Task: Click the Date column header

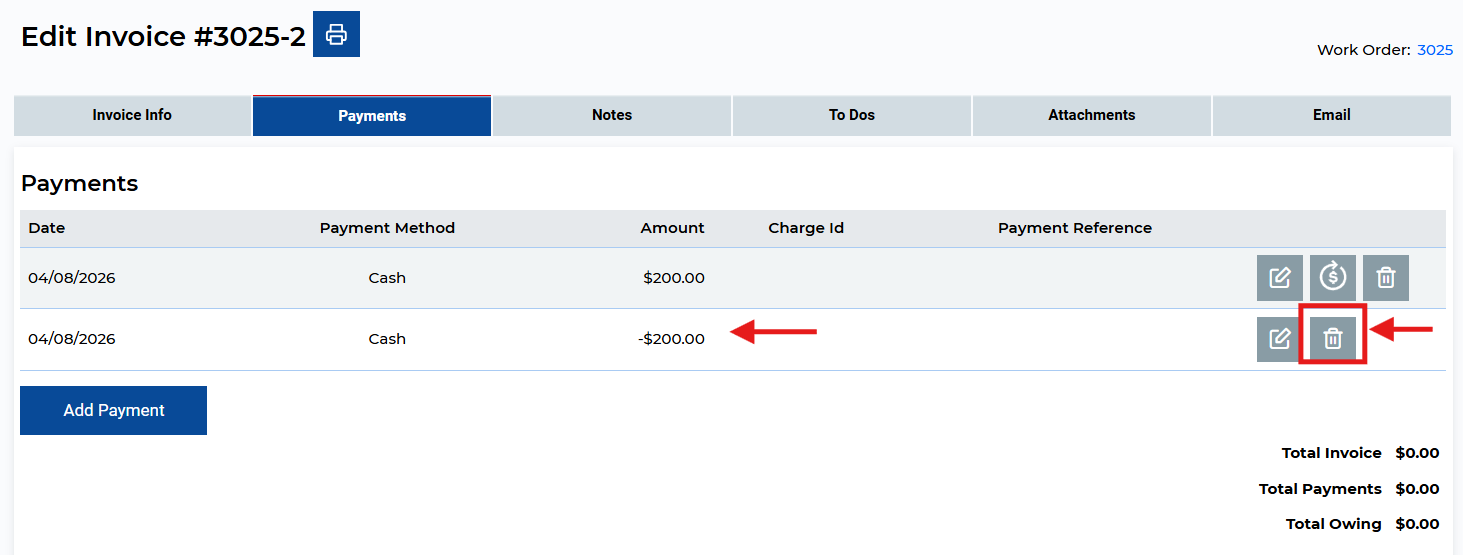Action: [47, 228]
